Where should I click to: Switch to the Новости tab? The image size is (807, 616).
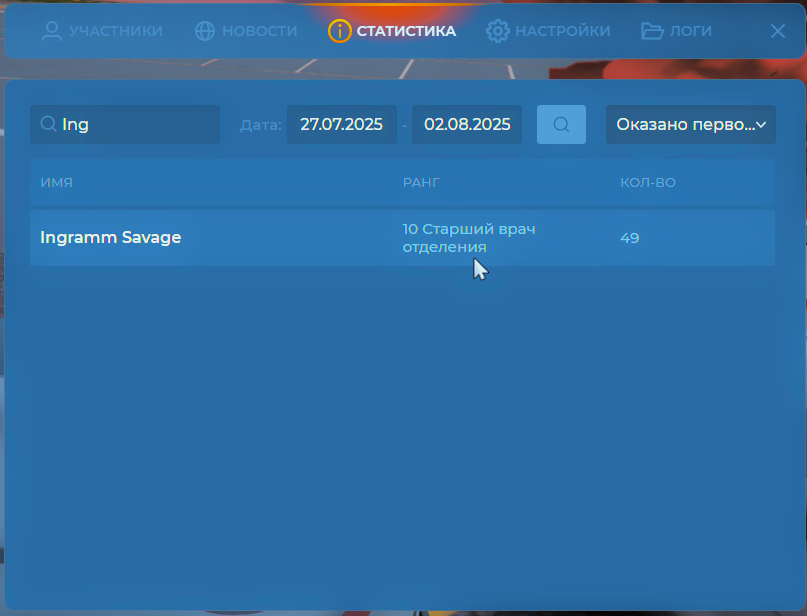[246, 31]
